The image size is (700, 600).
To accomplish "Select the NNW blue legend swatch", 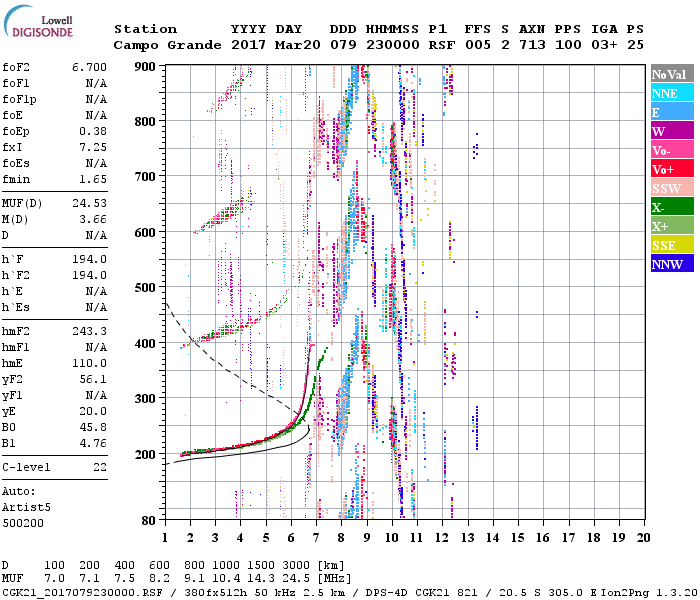I will pos(672,264).
